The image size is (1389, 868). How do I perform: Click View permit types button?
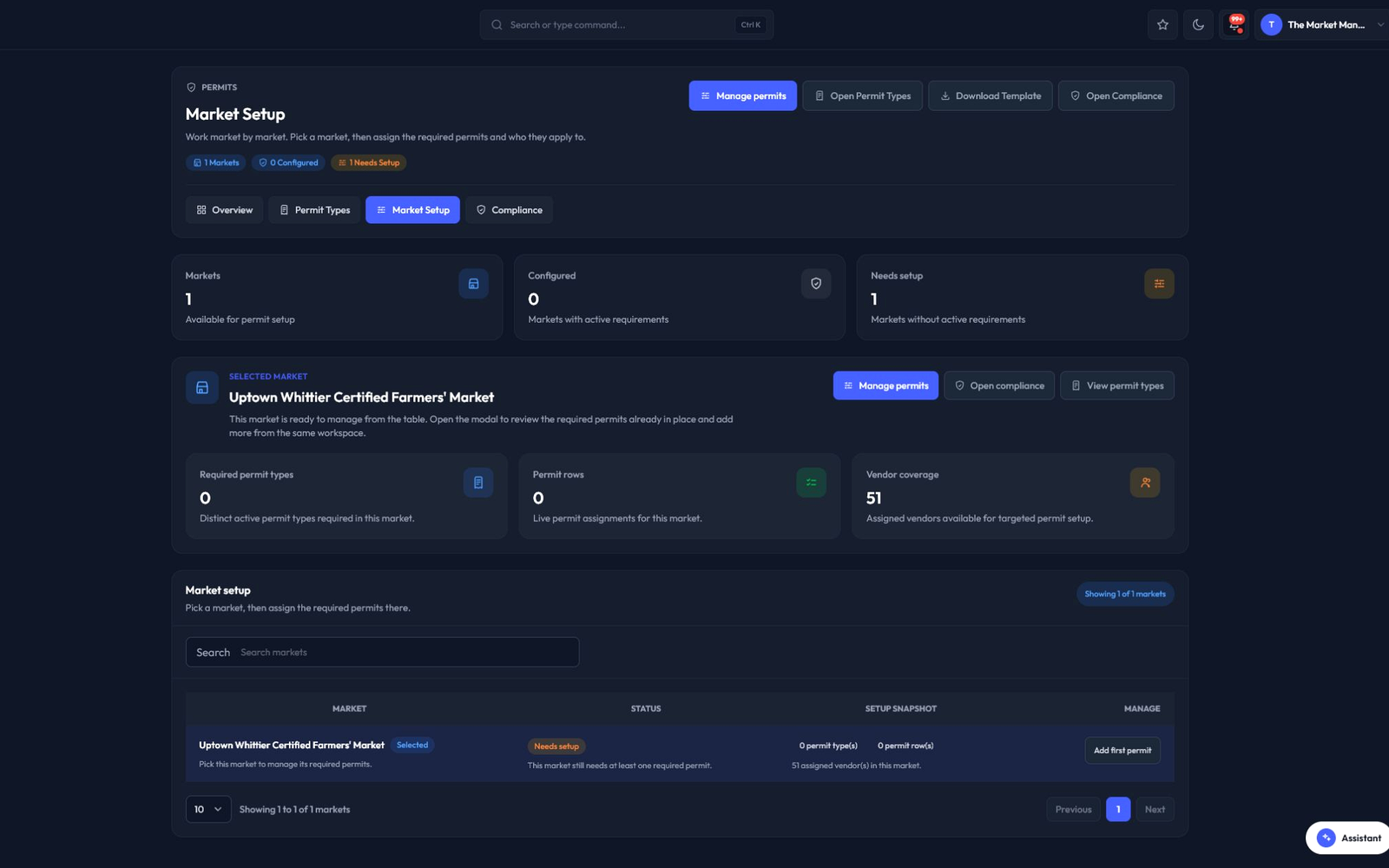(1116, 385)
